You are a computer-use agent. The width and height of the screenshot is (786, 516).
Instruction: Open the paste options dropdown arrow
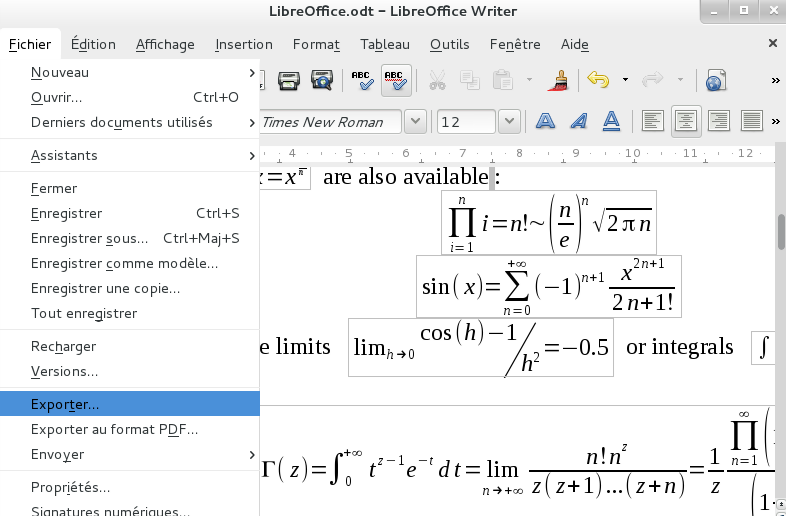529,80
